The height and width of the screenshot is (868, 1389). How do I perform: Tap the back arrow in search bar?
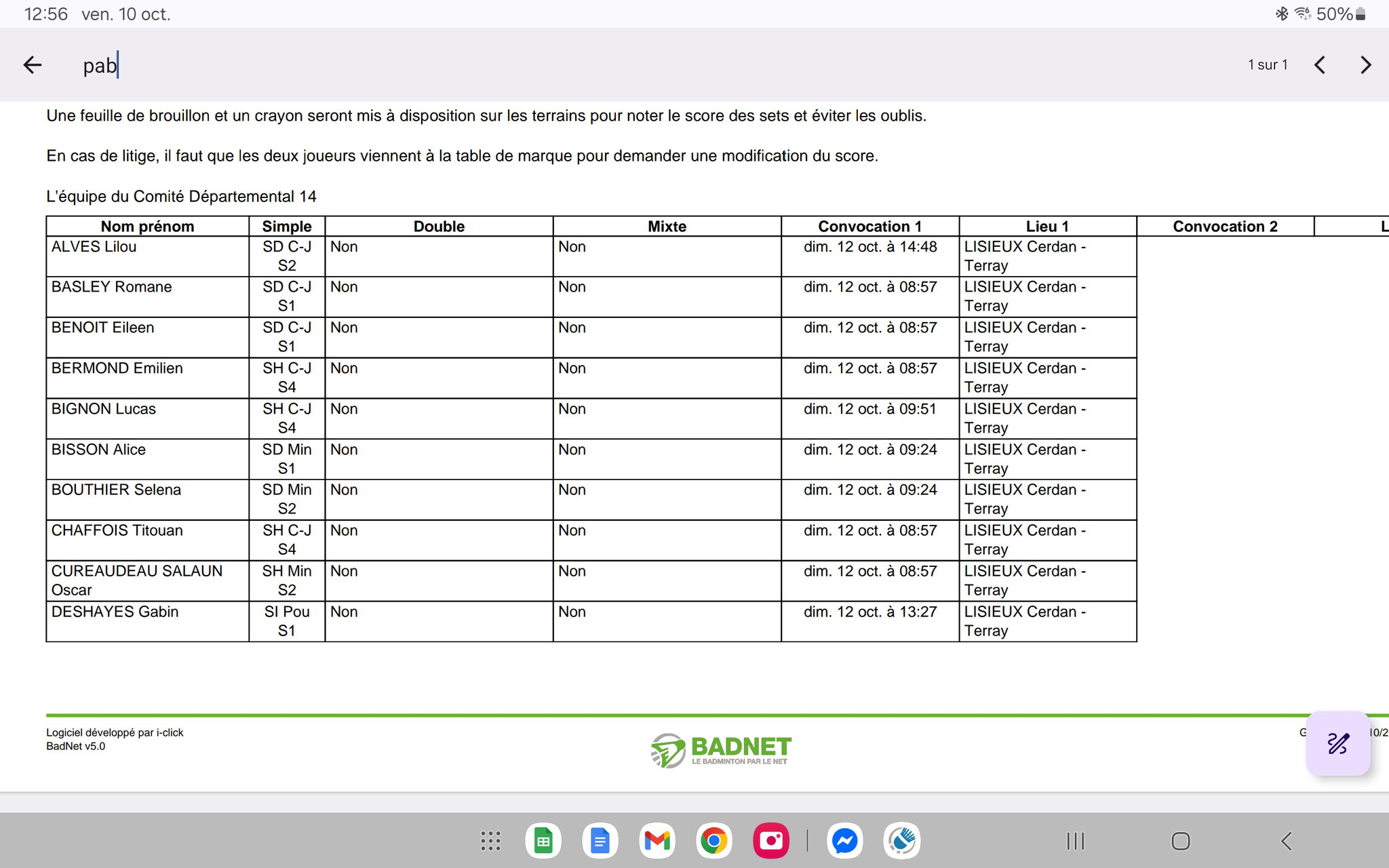click(x=33, y=65)
